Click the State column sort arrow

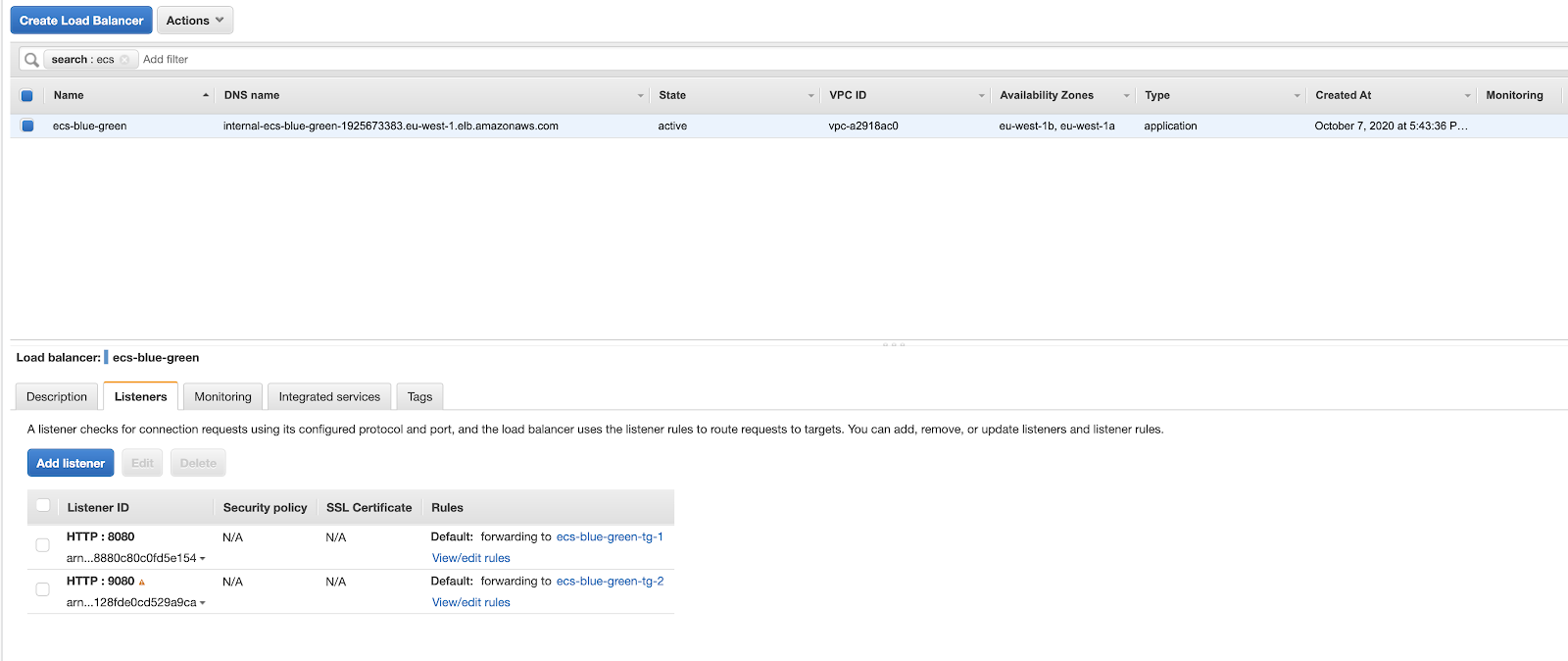tap(811, 96)
